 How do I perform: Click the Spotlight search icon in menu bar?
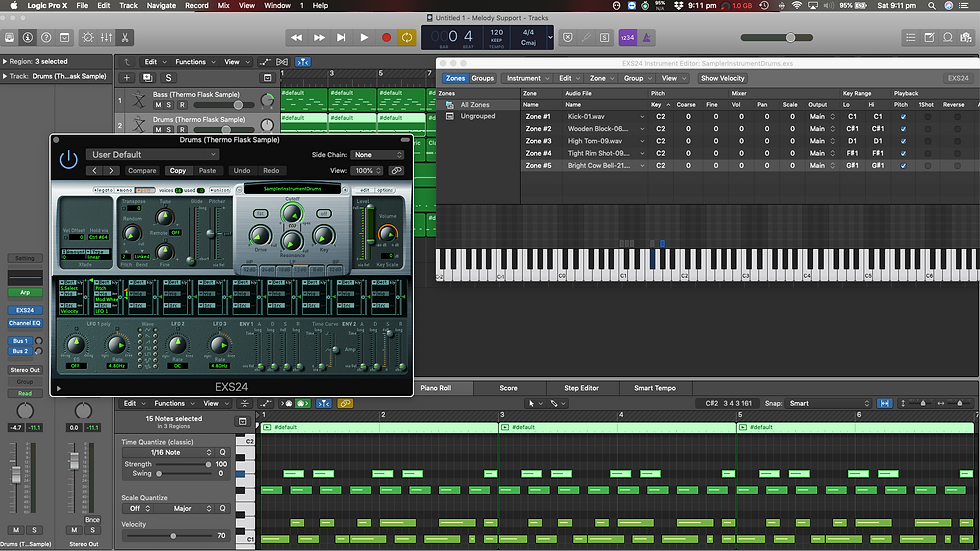(932, 6)
